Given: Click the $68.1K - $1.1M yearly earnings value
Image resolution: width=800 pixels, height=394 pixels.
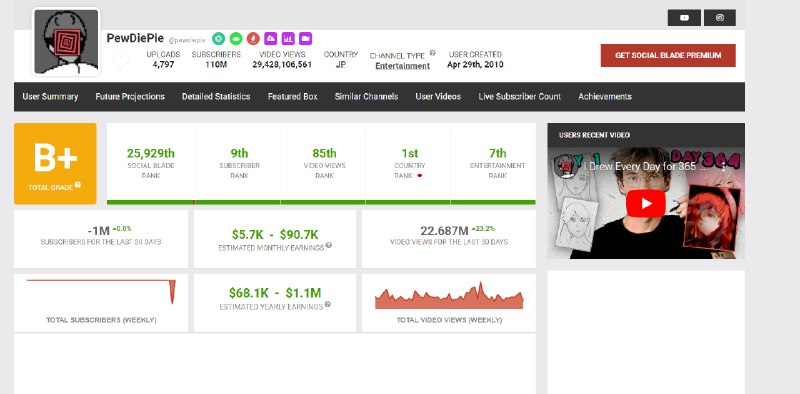Looking at the screenshot, I should tap(275, 293).
